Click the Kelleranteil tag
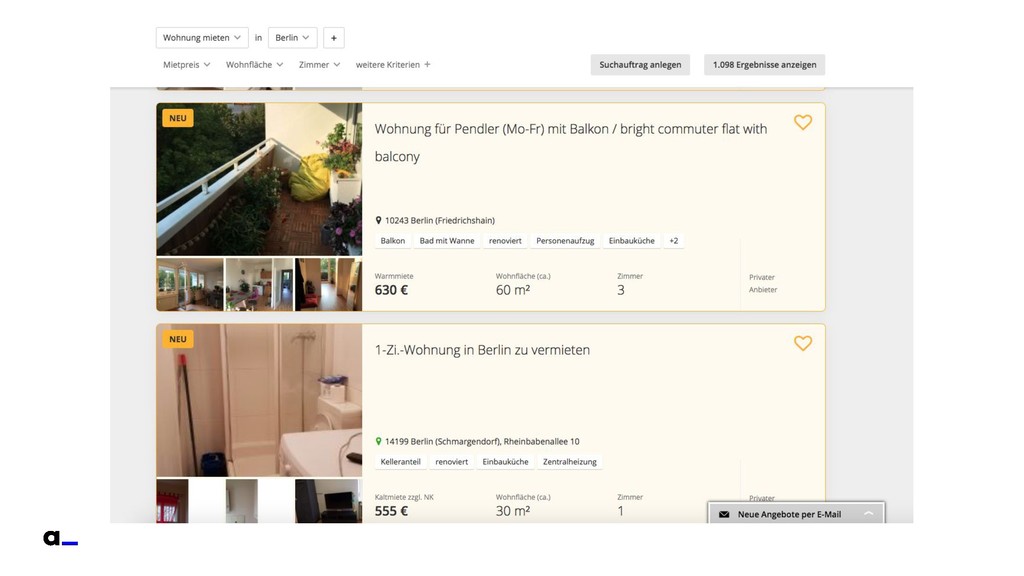 (x=400, y=462)
